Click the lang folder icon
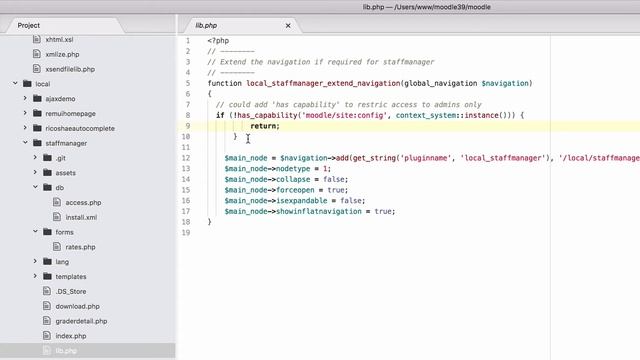640x360 pixels. (47, 261)
